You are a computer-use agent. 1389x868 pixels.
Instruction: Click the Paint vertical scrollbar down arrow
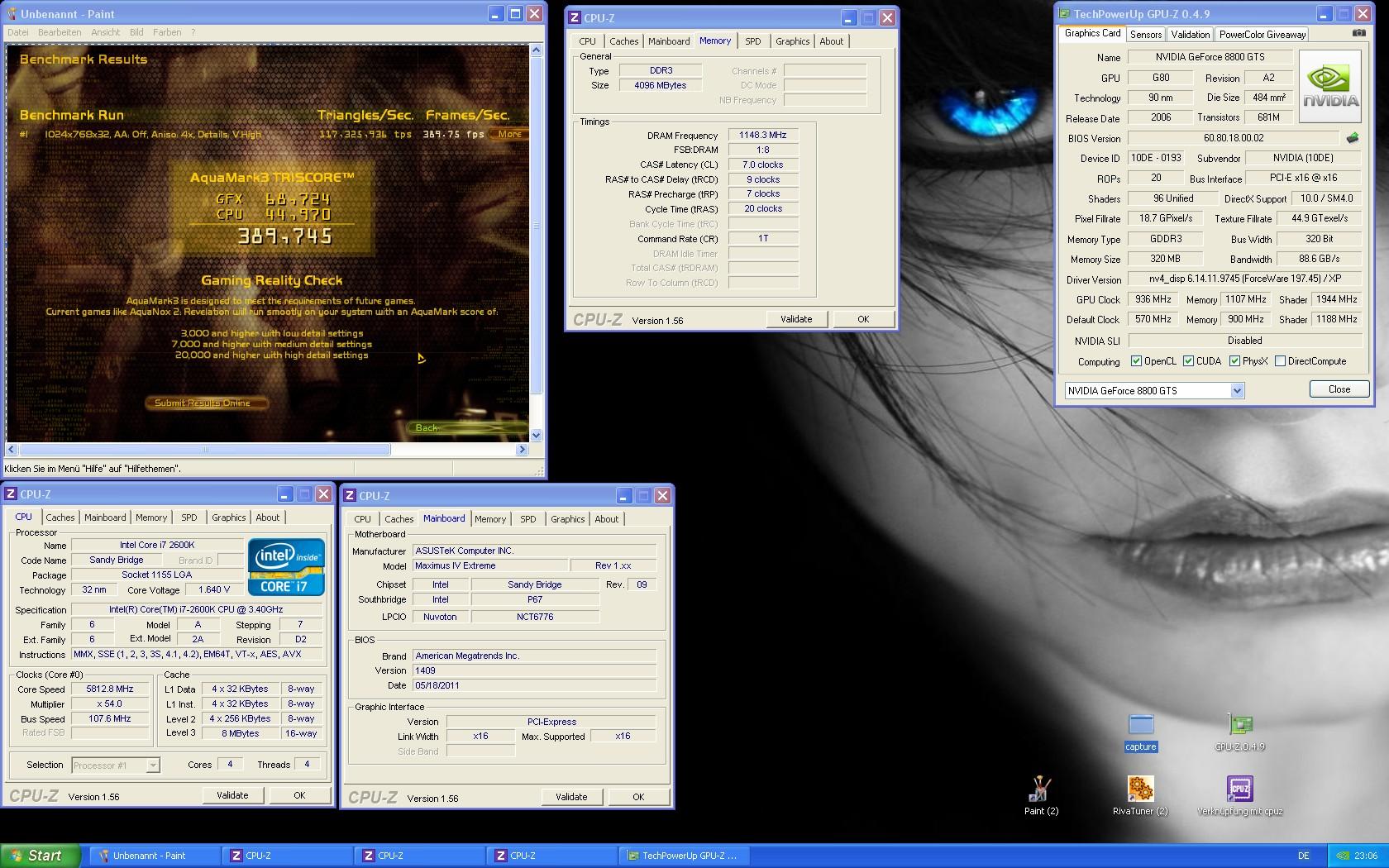coord(536,436)
